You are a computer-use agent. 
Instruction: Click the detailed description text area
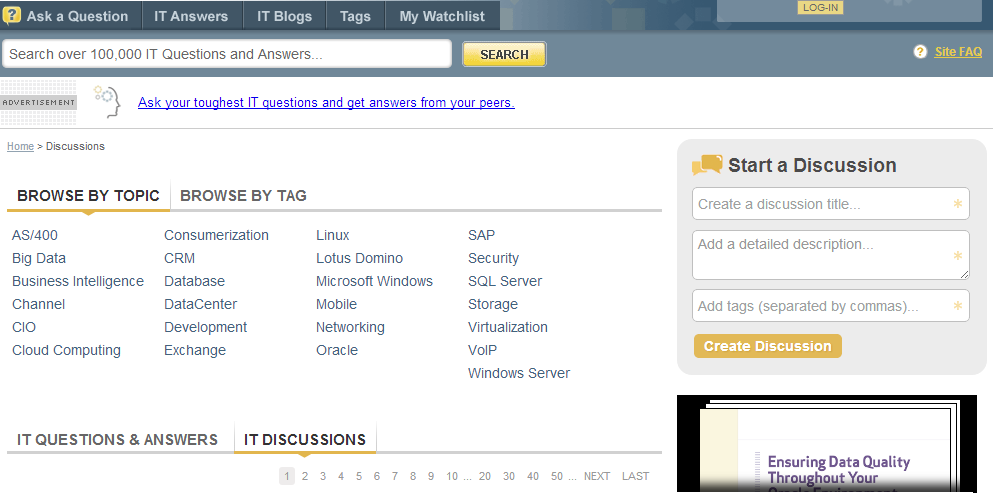(830, 255)
